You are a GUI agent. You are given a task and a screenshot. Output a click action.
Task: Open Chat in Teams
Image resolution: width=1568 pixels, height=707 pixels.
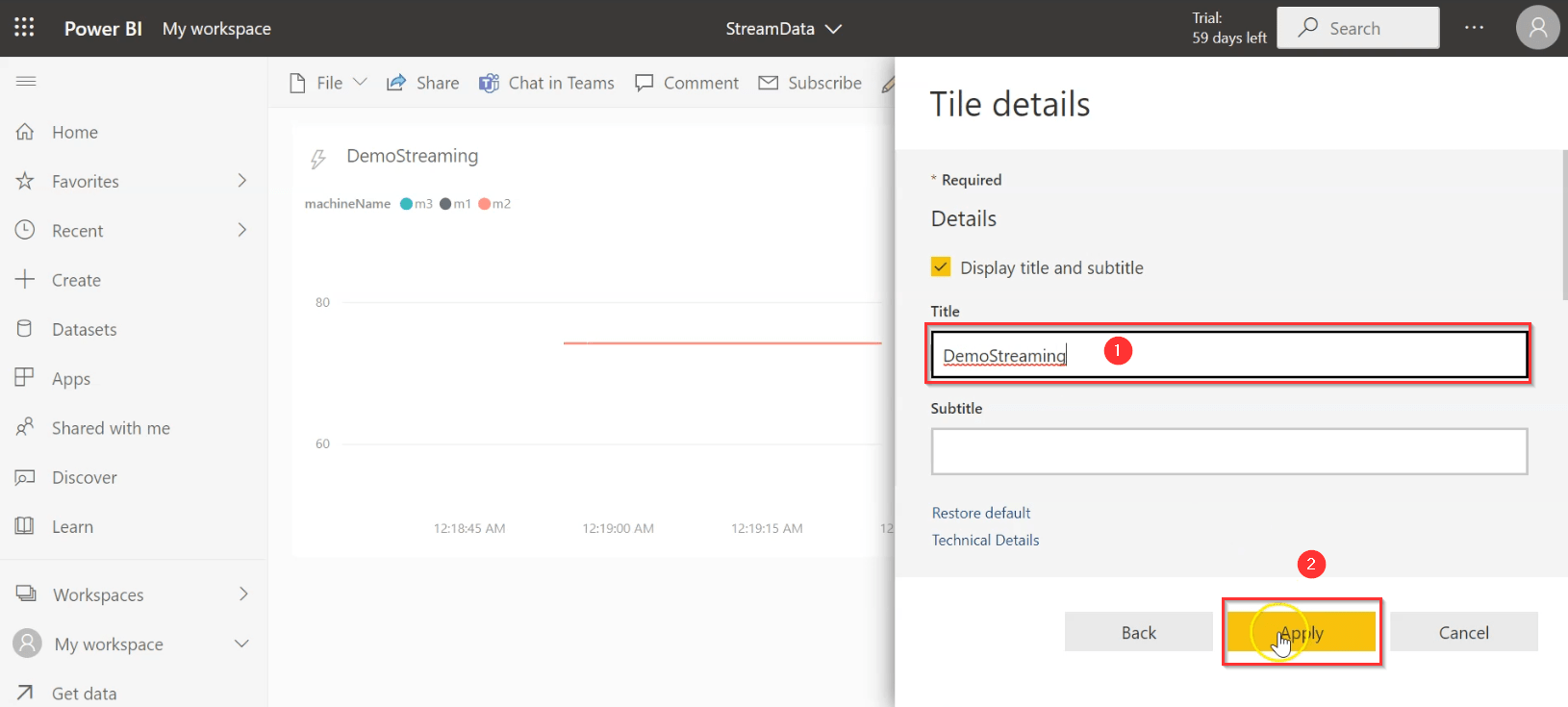546,84
